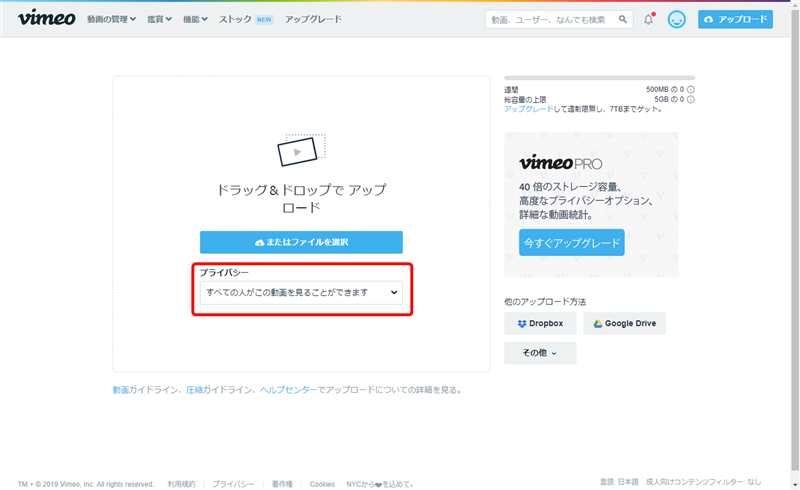
Task: Open 機能 menu
Action: [x=195, y=19]
